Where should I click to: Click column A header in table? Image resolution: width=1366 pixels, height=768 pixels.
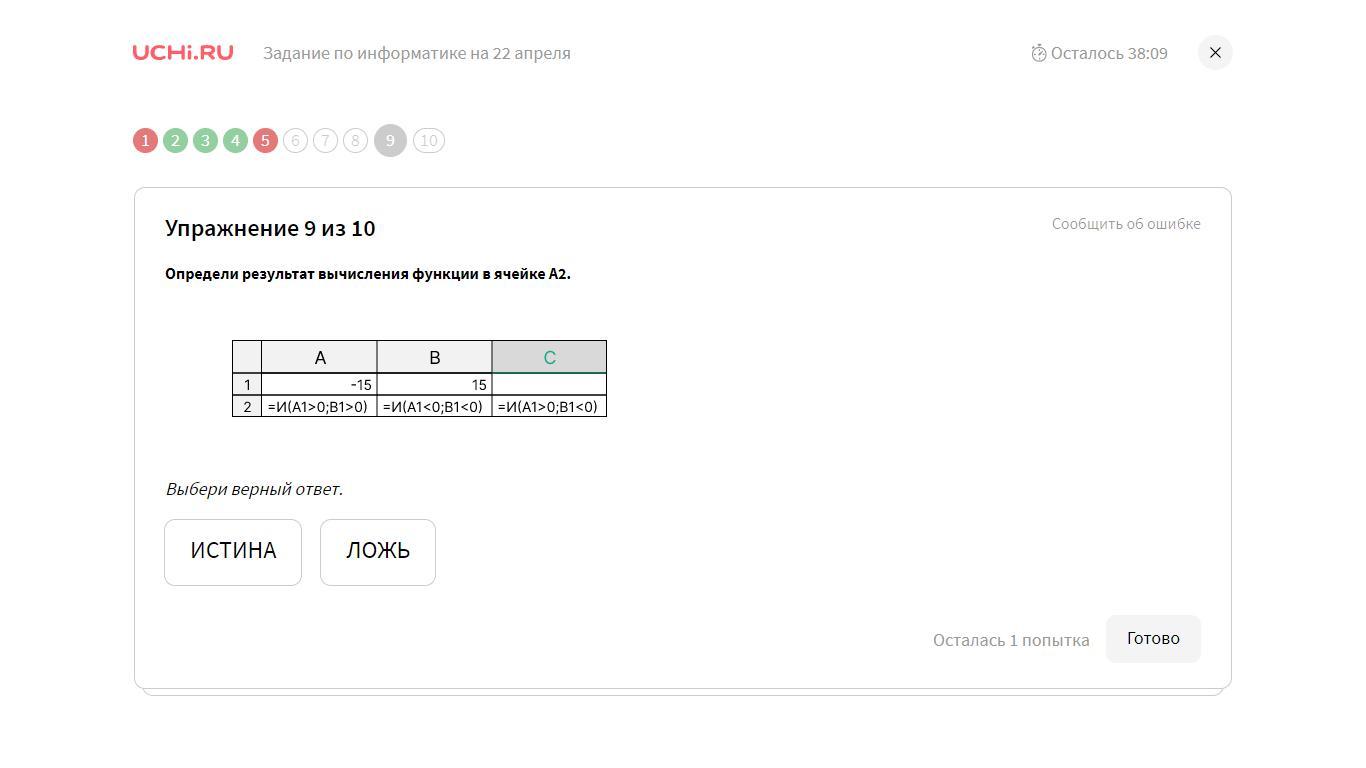click(x=319, y=357)
